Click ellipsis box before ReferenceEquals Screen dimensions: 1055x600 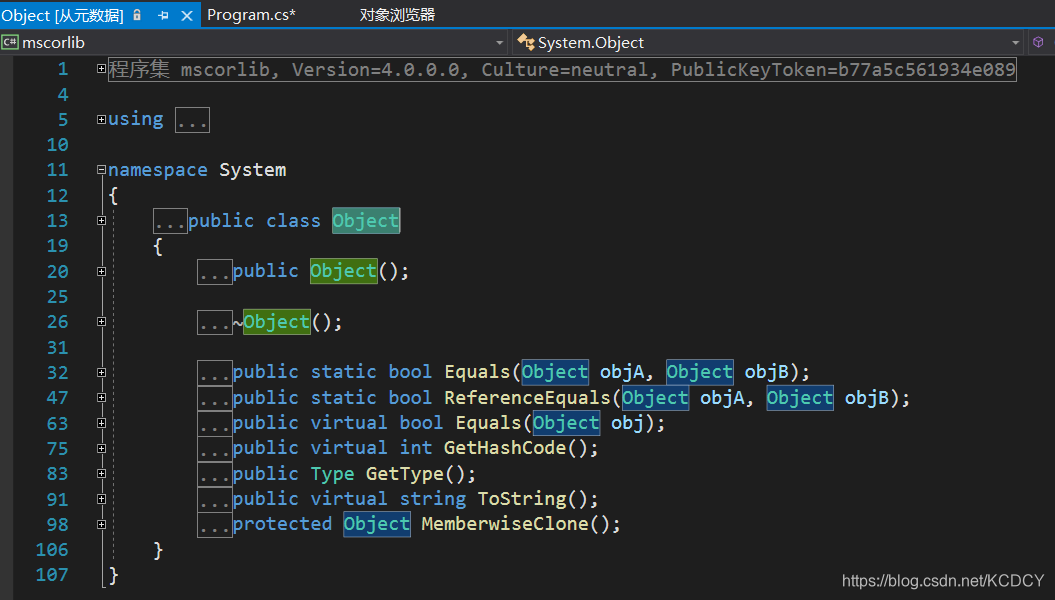pos(215,398)
